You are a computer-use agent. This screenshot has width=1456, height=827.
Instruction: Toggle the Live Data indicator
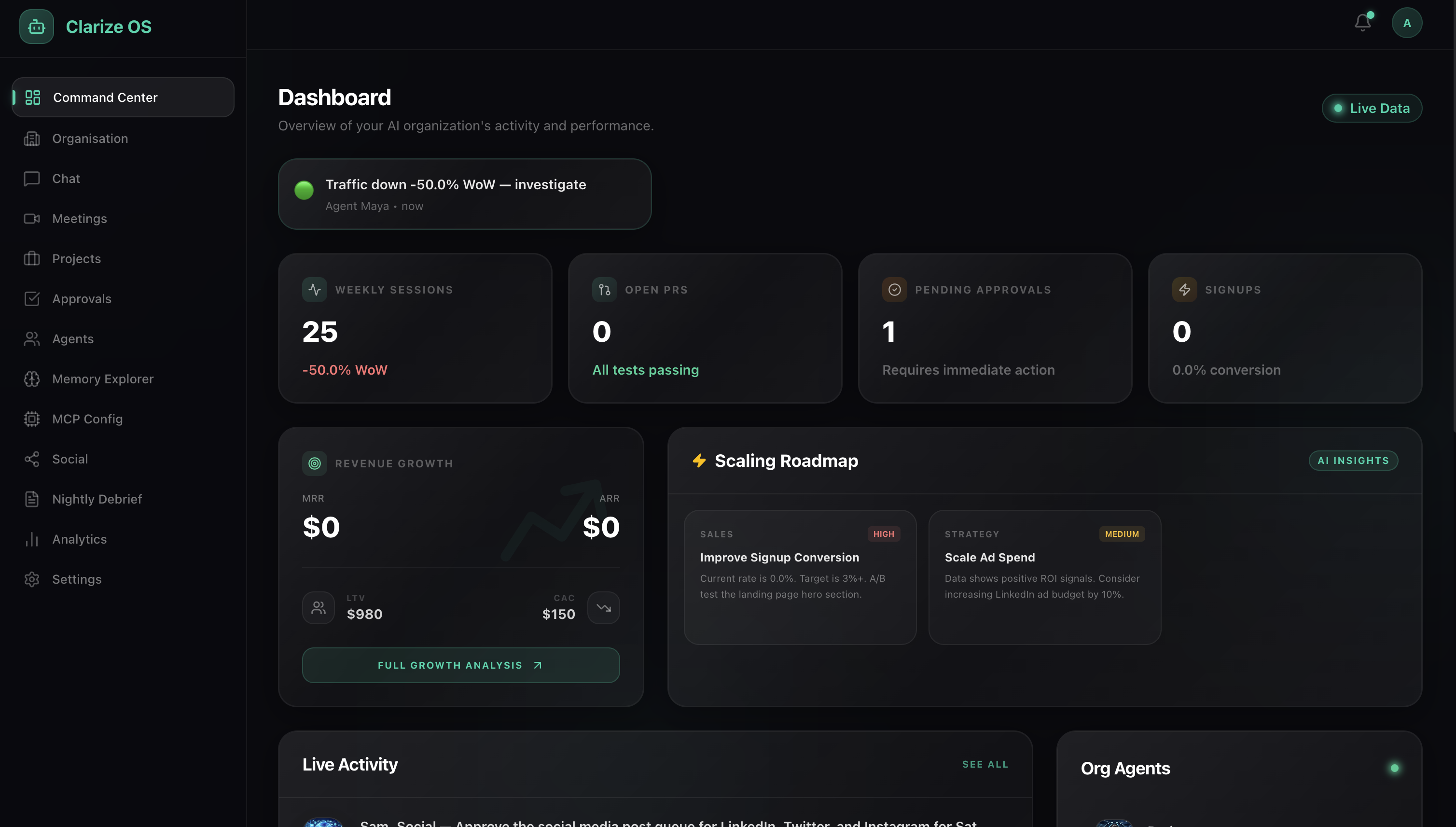click(1372, 108)
